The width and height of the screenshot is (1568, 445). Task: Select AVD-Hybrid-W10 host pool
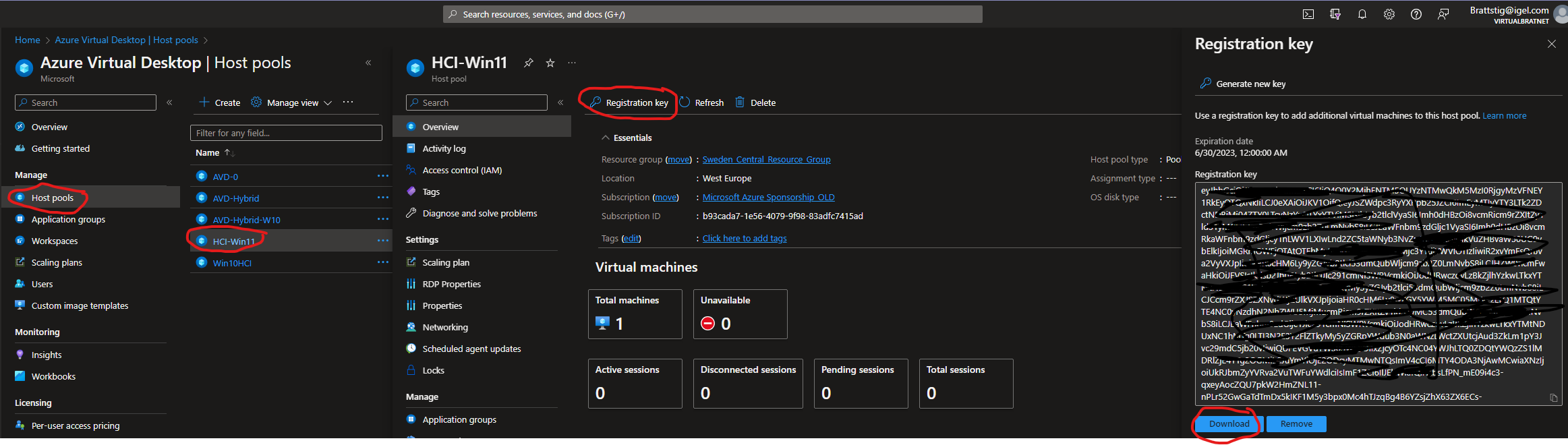coord(246,220)
